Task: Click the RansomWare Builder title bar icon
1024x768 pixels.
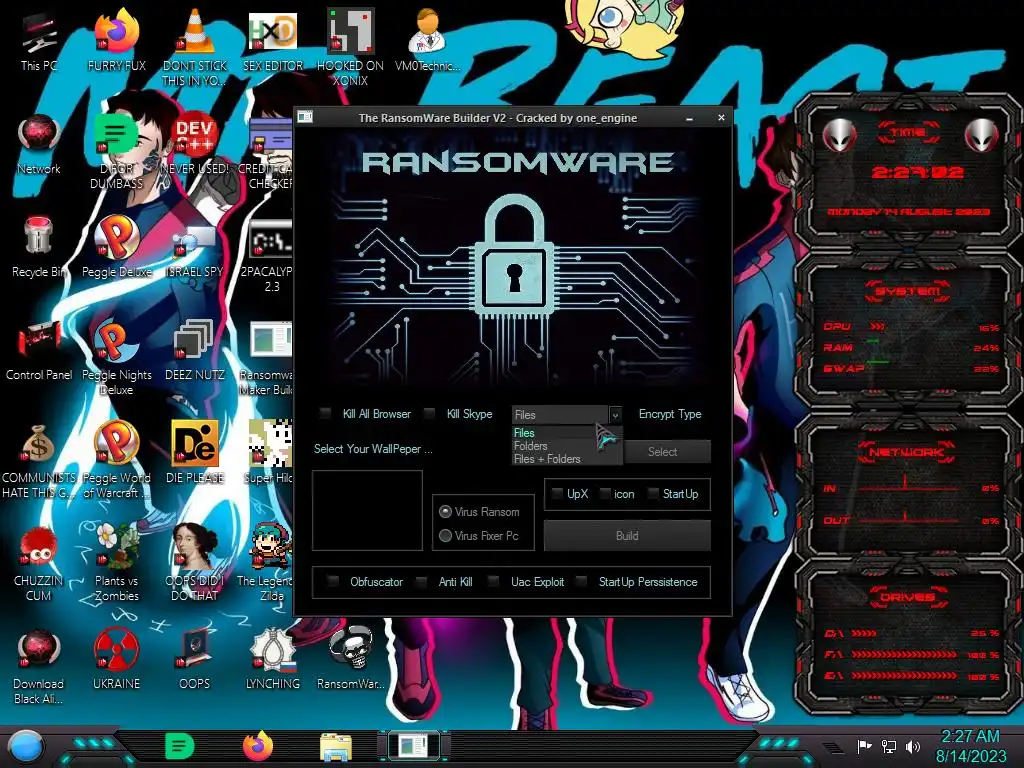Action: click(305, 118)
